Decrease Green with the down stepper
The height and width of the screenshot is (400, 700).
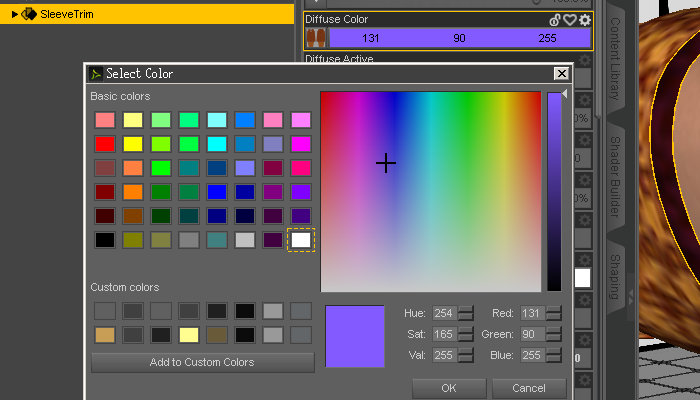554,338
